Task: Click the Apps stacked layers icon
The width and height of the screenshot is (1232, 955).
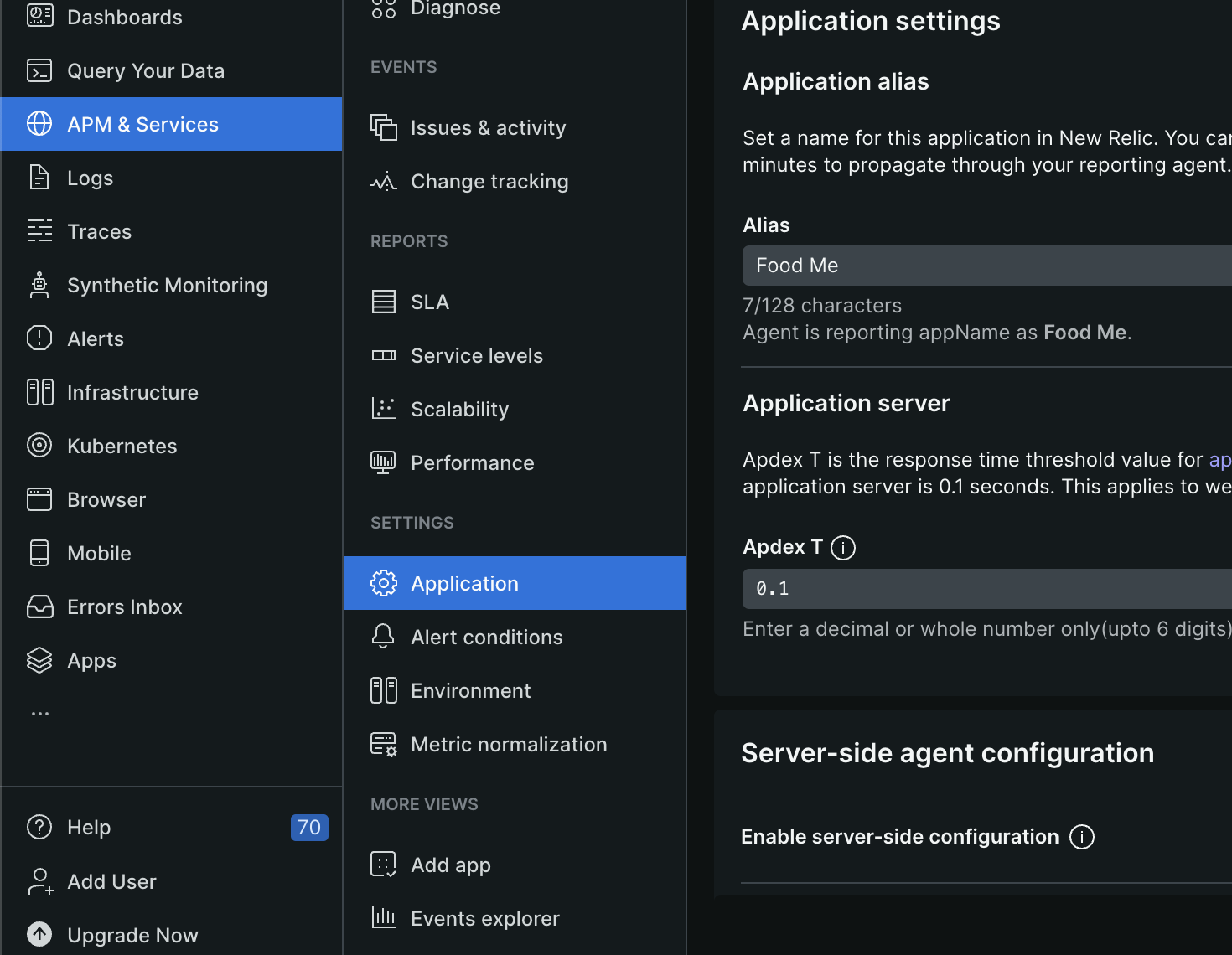Action: click(39, 660)
